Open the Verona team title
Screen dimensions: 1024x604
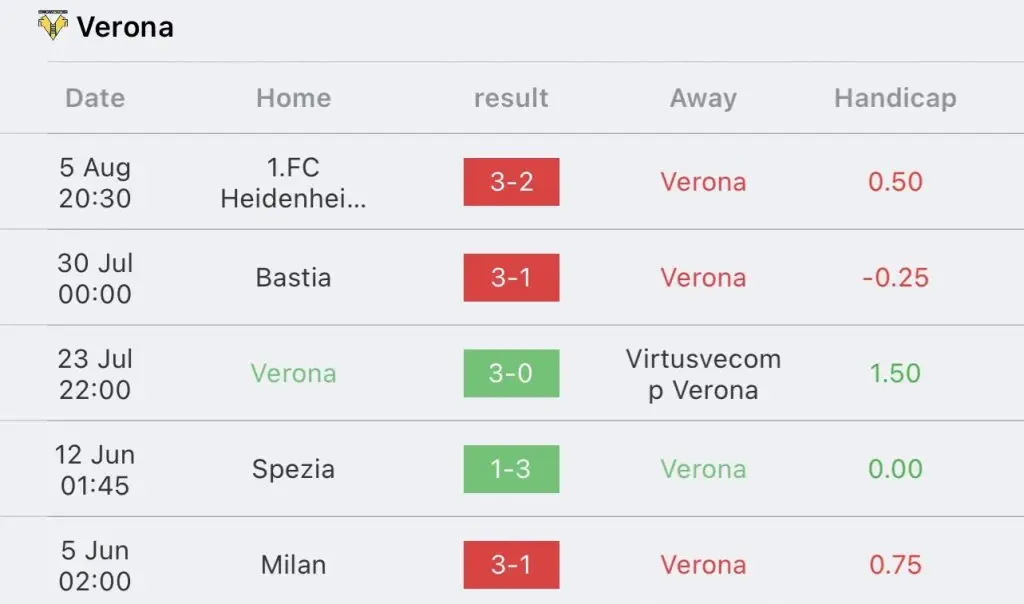click(x=125, y=27)
